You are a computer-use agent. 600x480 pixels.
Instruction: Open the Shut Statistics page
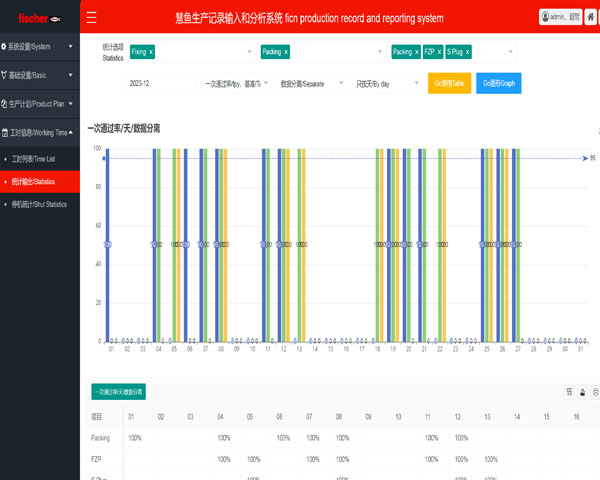point(39,204)
